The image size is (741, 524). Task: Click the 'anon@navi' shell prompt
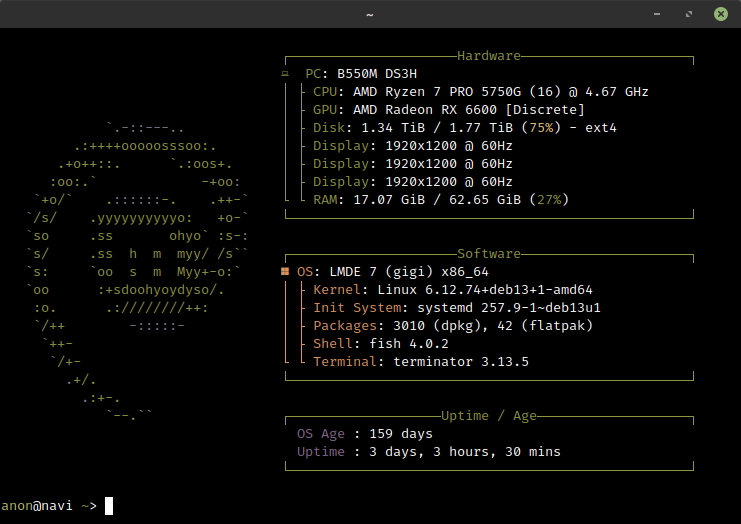point(37,506)
